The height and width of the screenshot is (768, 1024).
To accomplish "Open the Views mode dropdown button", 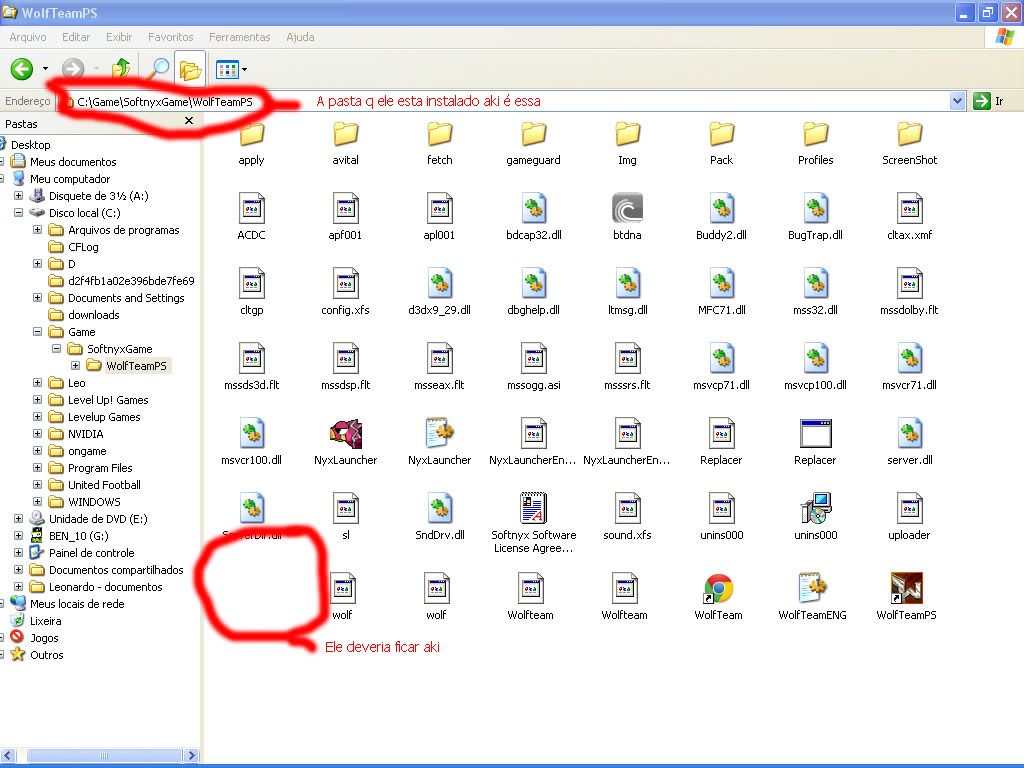I will (x=232, y=69).
